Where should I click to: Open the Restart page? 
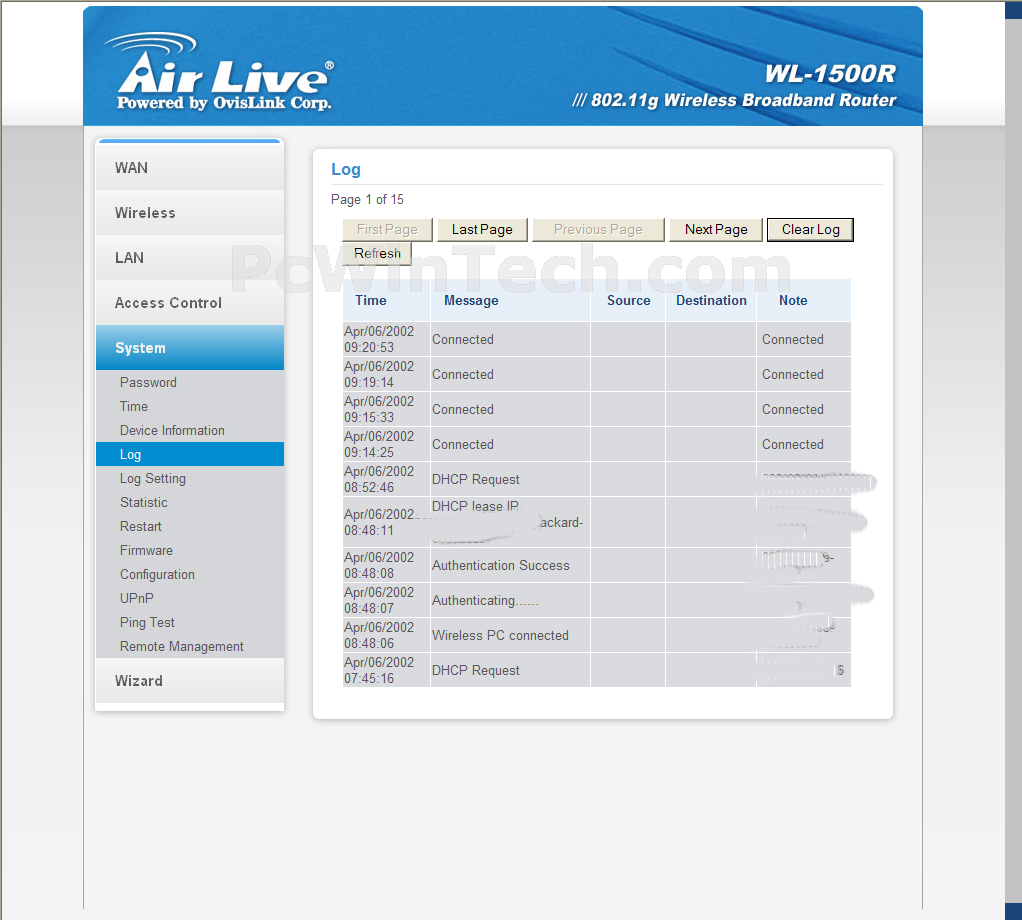click(141, 527)
